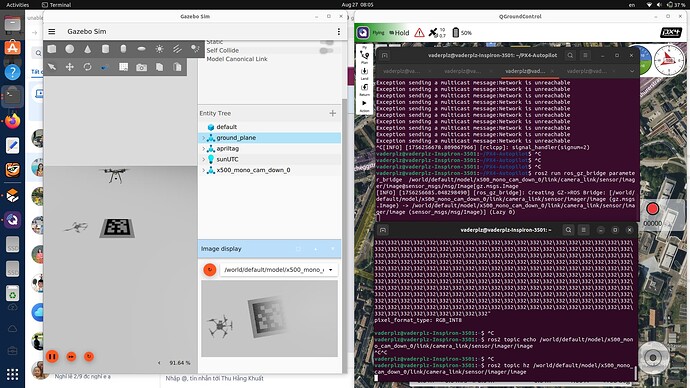Click the virtual joystick in QGroundControl

pyautogui.click(x=653, y=357)
